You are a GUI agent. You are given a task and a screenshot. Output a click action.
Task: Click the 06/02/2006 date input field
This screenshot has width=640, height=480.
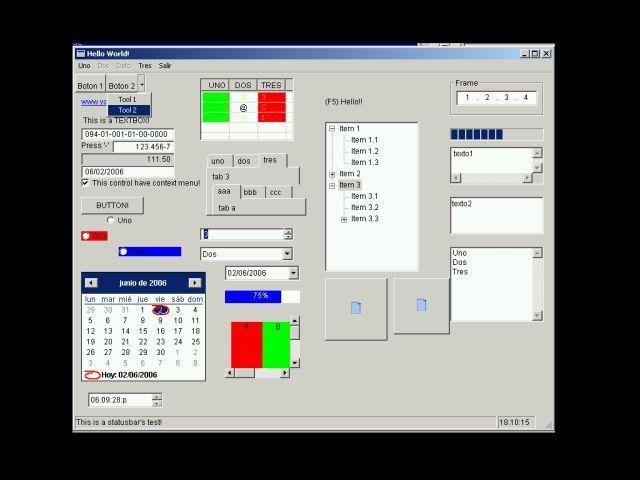(x=128, y=172)
